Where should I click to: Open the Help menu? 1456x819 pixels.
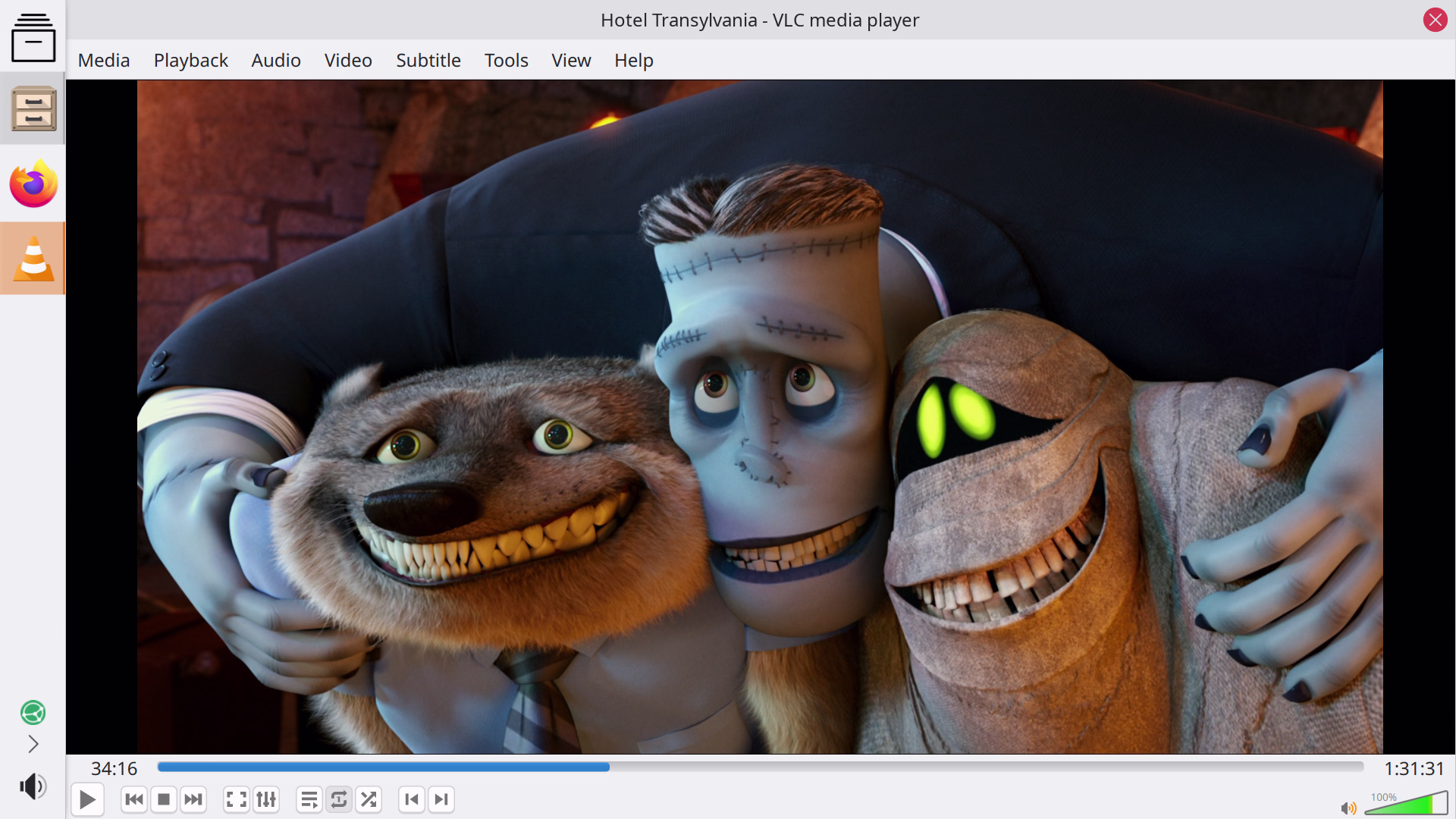pyautogui.click(x=634, y=60)
